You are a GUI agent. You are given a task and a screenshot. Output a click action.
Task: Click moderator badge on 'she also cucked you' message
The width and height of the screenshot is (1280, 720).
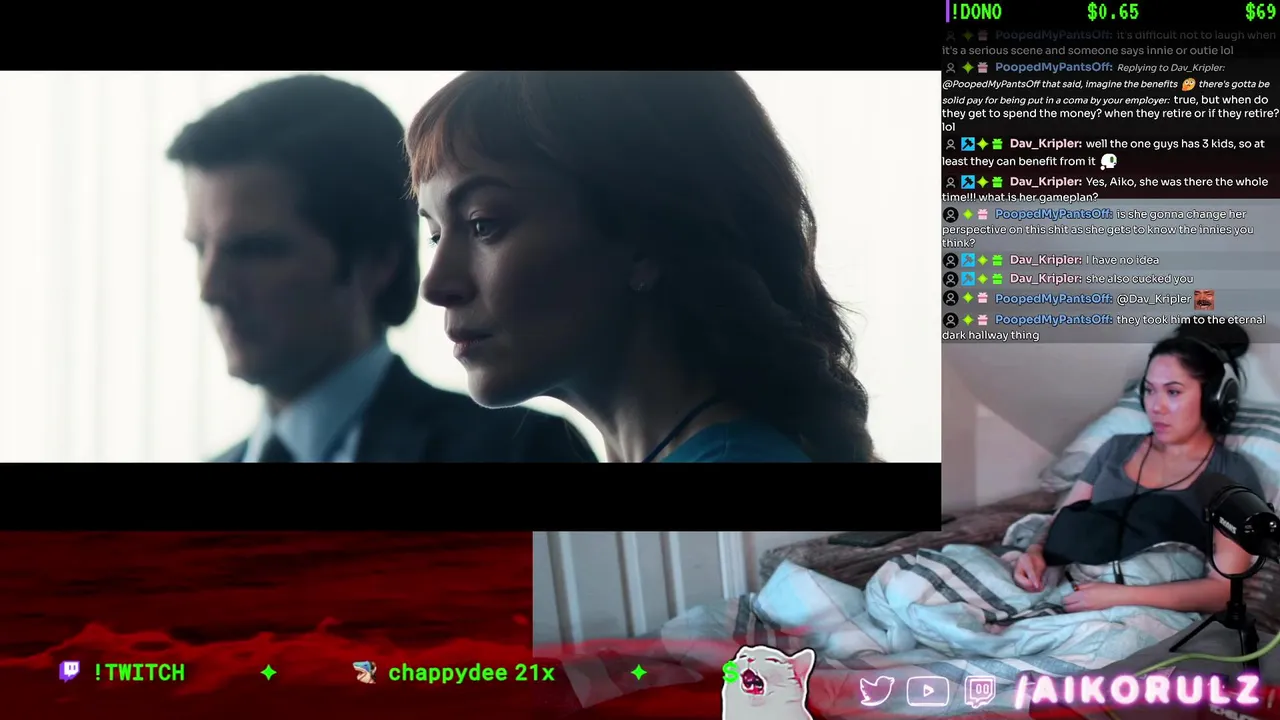(967, 279)
